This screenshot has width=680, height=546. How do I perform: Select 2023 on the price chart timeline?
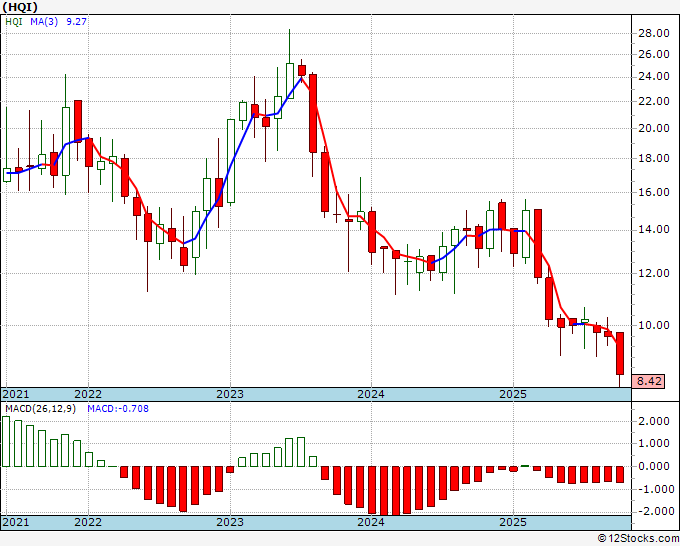point(230,394)
